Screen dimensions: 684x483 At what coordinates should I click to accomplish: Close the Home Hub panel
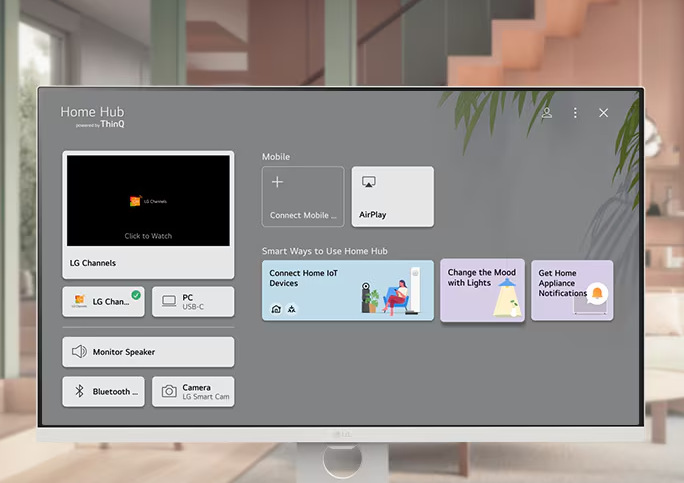(603, 113)
